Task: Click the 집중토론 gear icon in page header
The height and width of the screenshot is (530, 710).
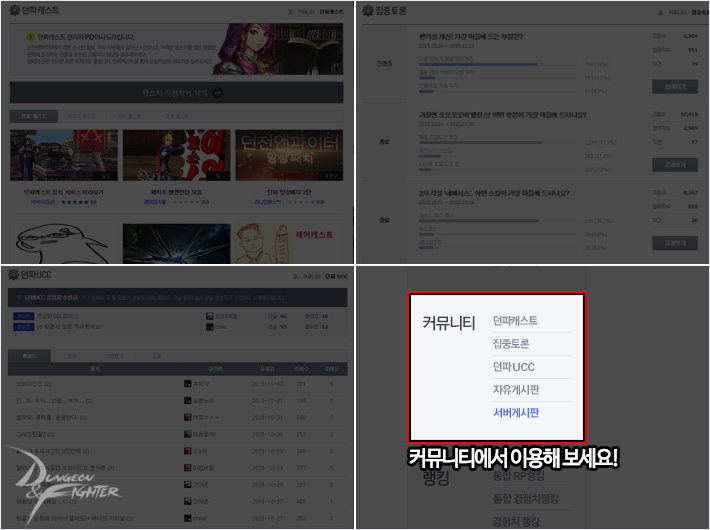Action: [x=369, y=9]
